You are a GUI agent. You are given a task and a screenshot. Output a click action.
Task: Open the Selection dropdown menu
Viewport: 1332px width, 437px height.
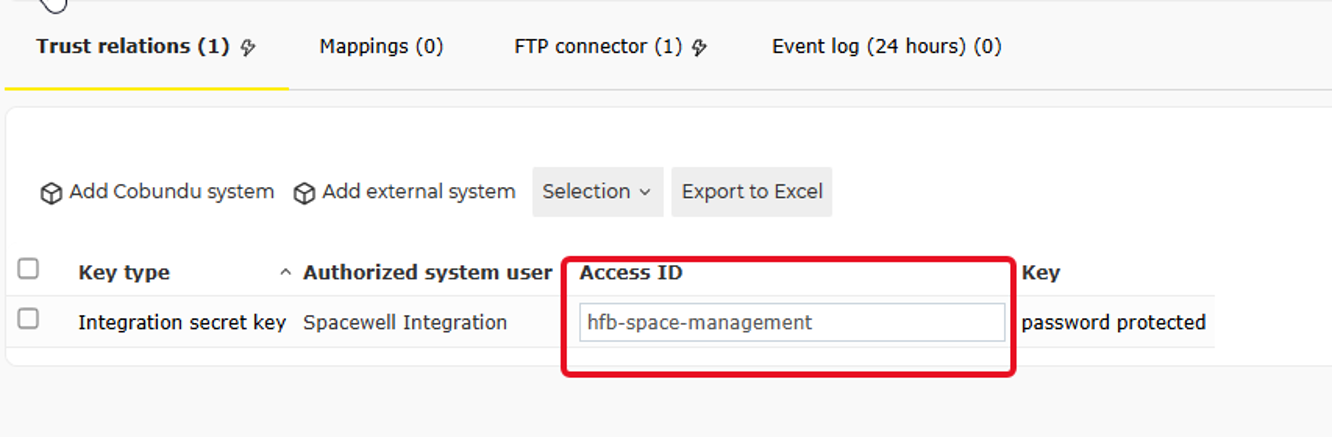click(597, 192)
